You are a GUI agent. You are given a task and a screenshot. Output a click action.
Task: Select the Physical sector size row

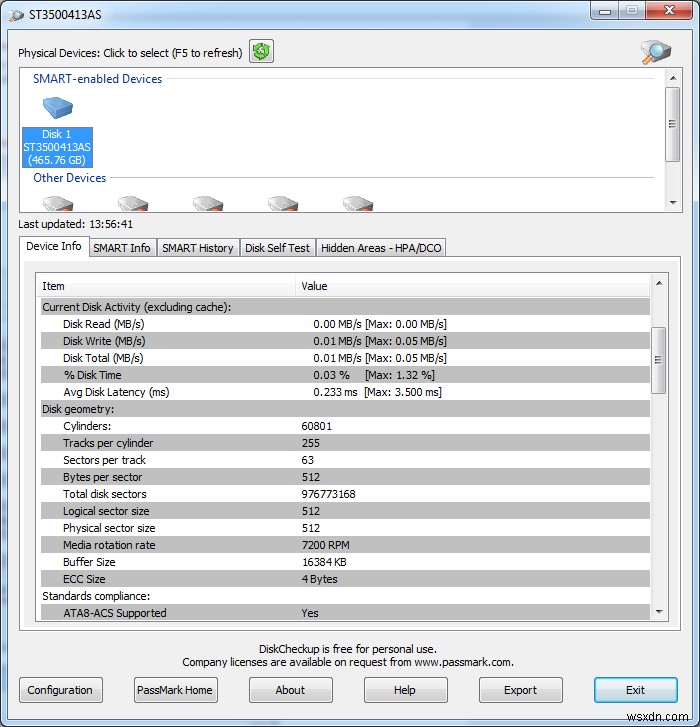[345, 528]
